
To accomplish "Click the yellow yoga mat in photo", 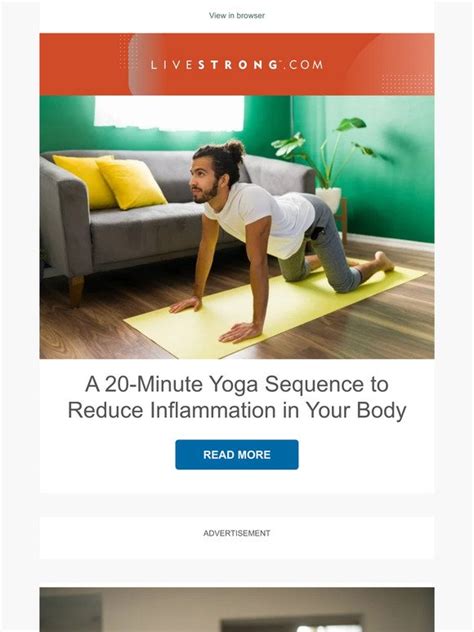I will click(274, 312).
